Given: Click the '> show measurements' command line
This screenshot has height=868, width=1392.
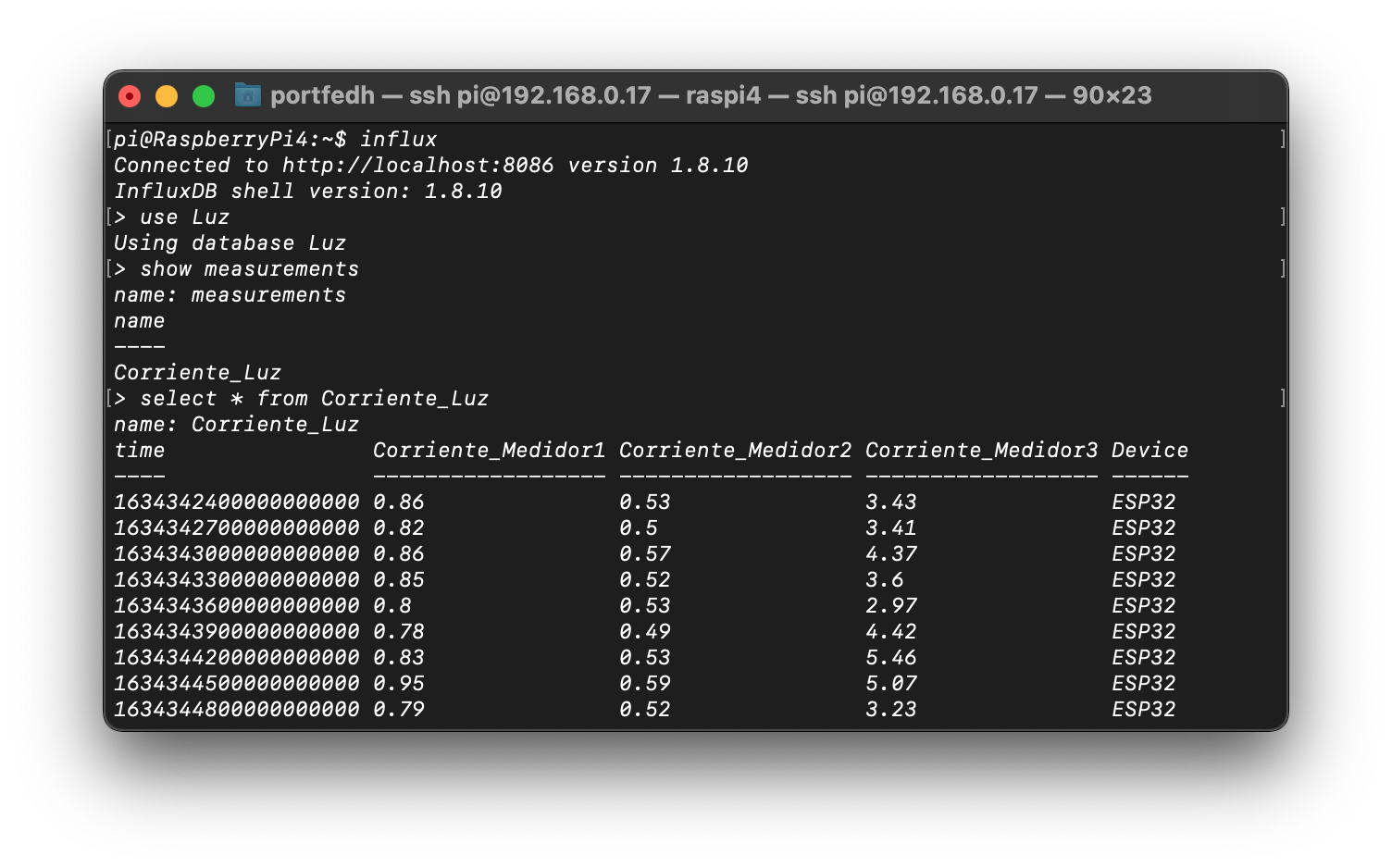Looking at the screenshot, I should (x=236, y=268).
